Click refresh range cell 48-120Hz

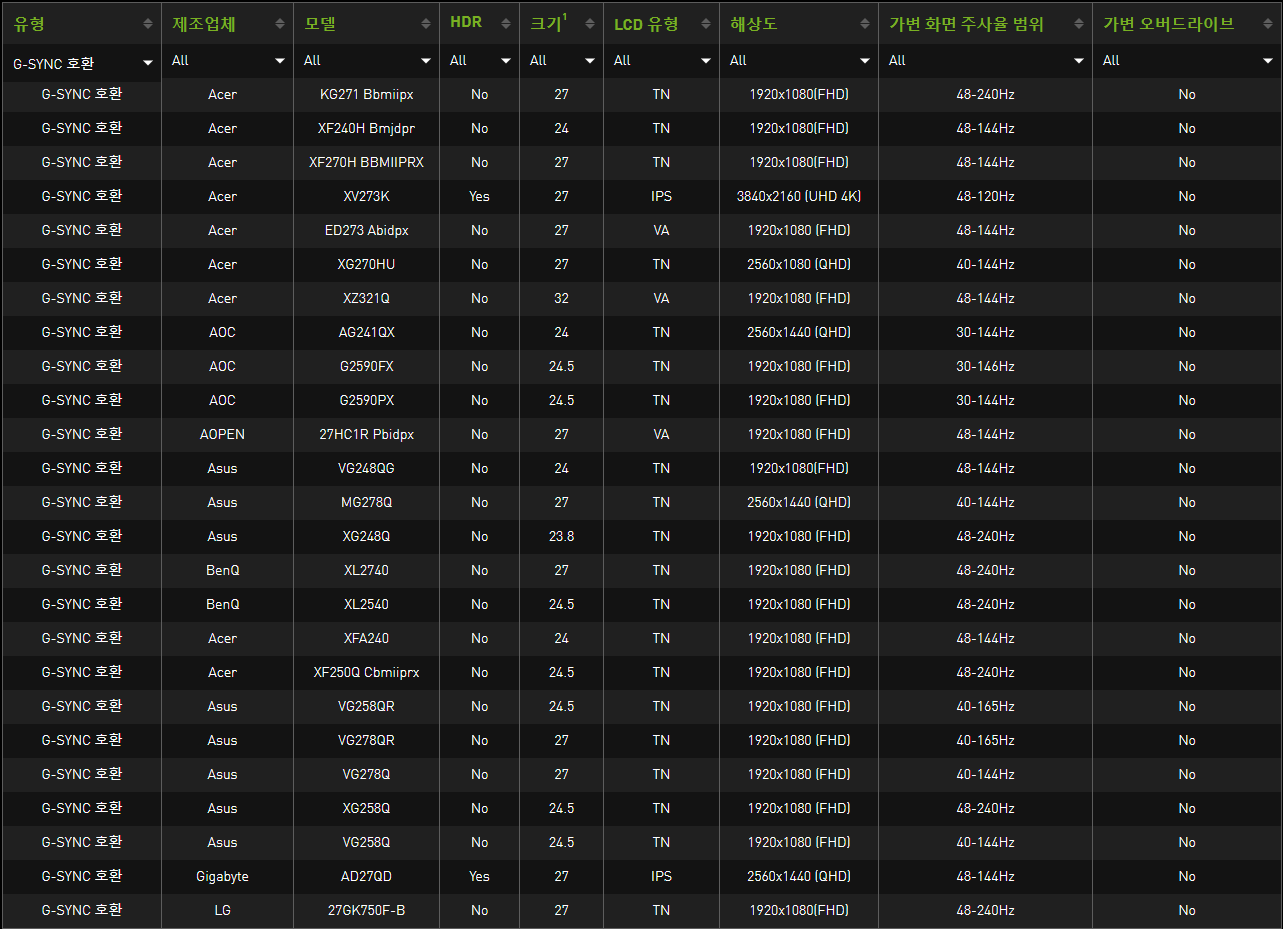tap(985, 197)
